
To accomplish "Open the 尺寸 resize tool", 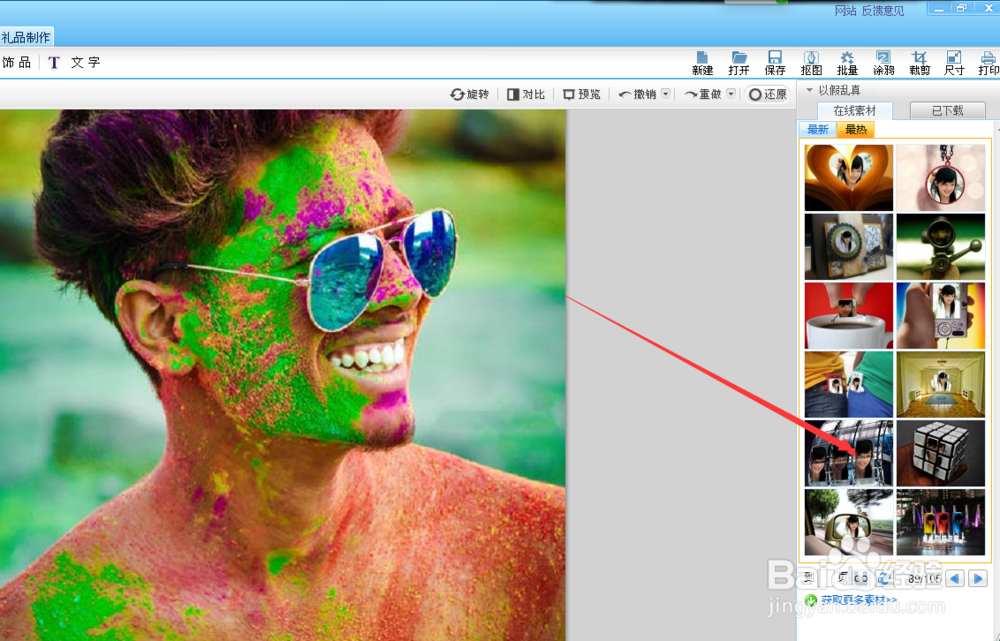I will [954, 63].
